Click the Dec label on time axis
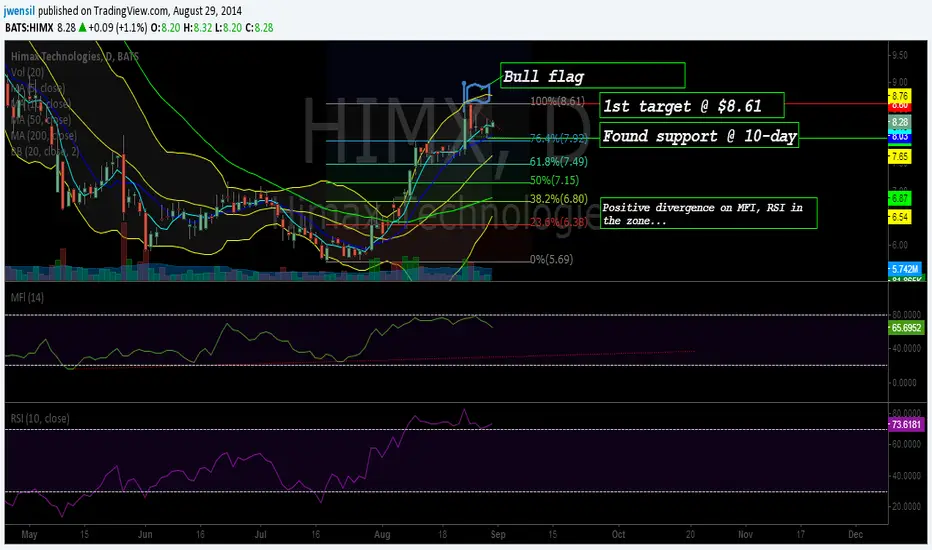The image size is (932, 550). 855,534
